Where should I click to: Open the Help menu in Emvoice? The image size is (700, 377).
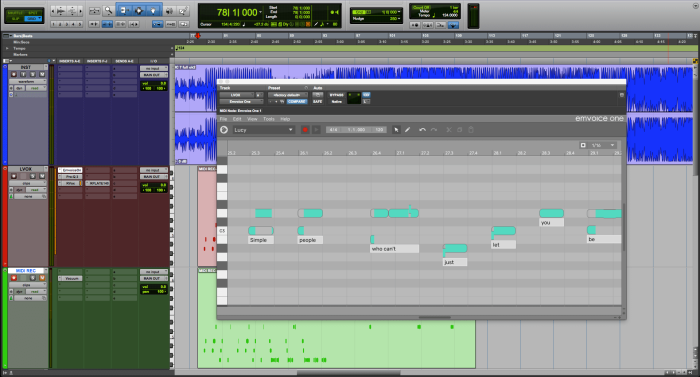coord(285,119)
